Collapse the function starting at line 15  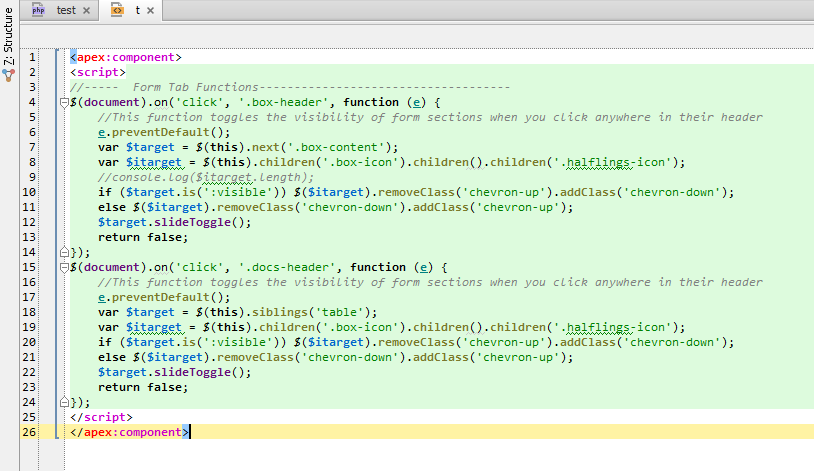pyautogui.click(x=64, y=267)
